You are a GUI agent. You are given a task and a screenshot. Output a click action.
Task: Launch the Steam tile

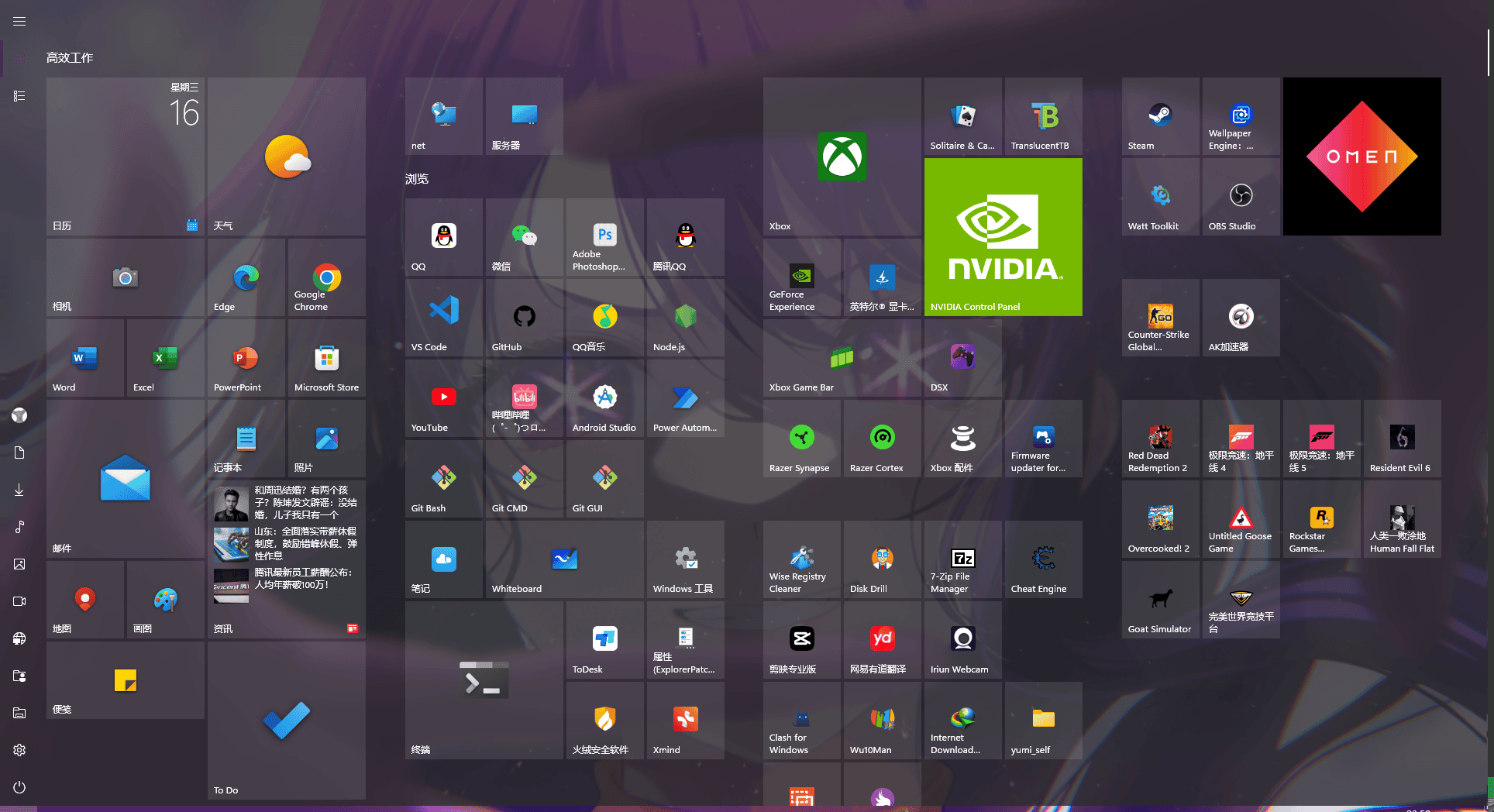1160,116
